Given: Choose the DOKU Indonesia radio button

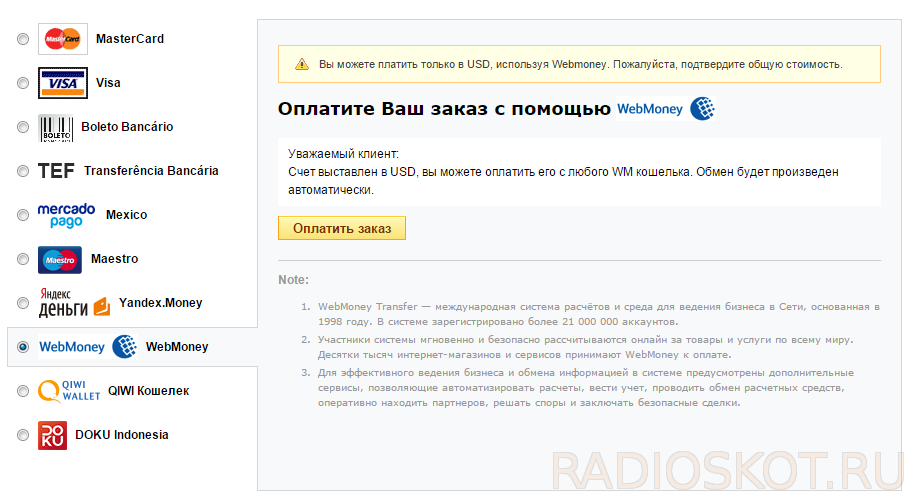Looking at the screenshot, I should [x=23, y=435].
